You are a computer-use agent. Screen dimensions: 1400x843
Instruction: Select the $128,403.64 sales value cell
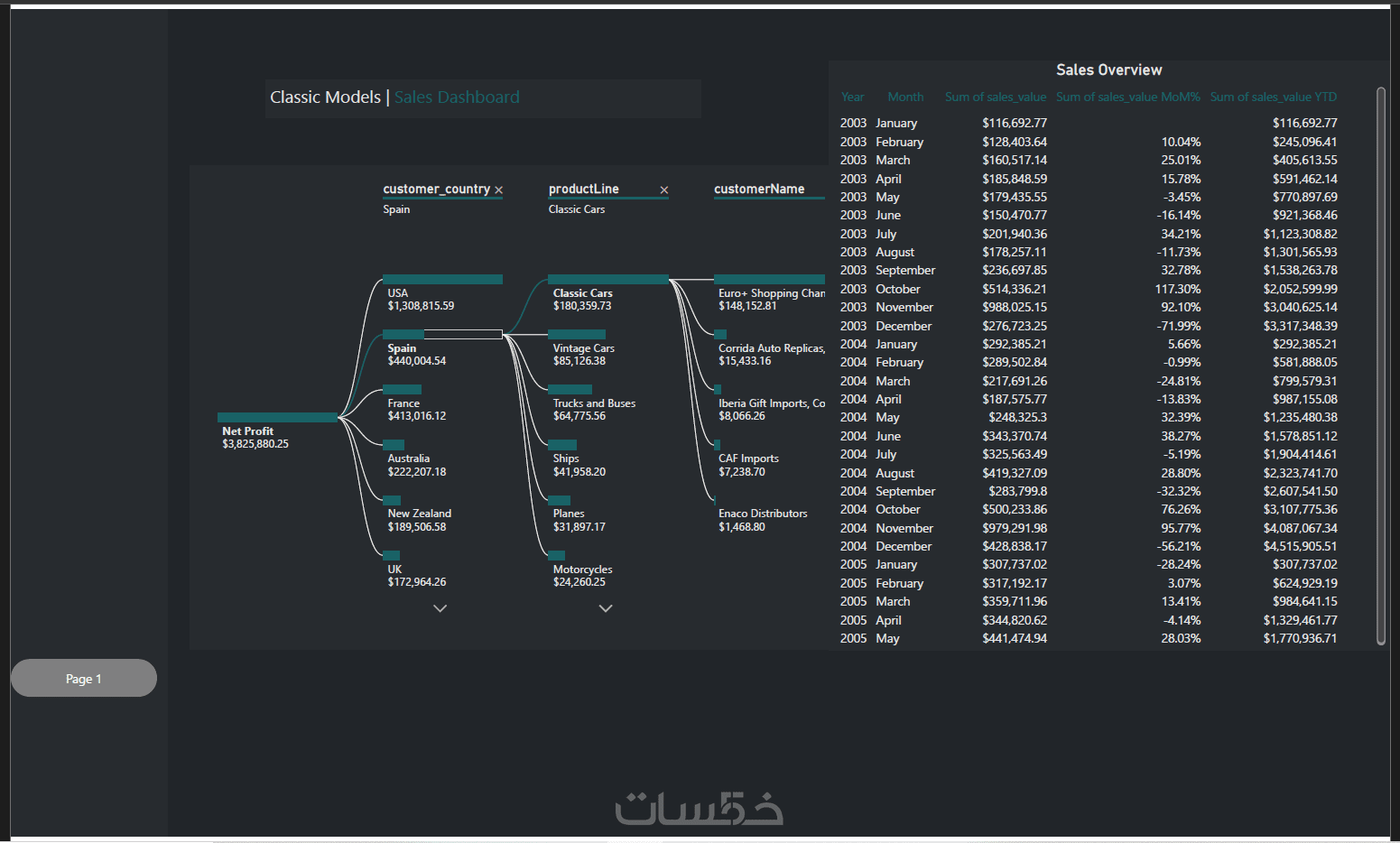point(1015,143)
